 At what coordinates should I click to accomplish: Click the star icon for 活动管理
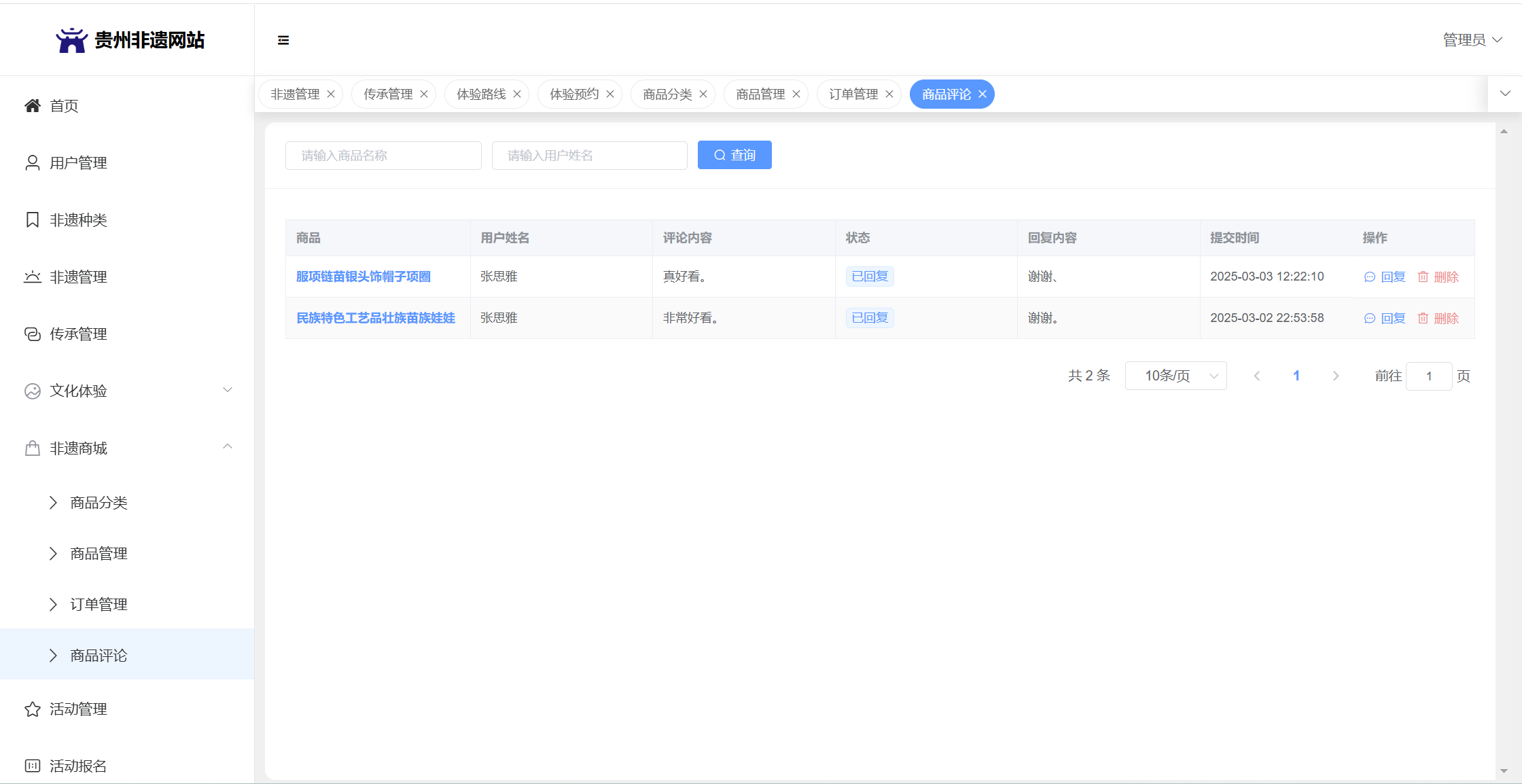(32, 709)
